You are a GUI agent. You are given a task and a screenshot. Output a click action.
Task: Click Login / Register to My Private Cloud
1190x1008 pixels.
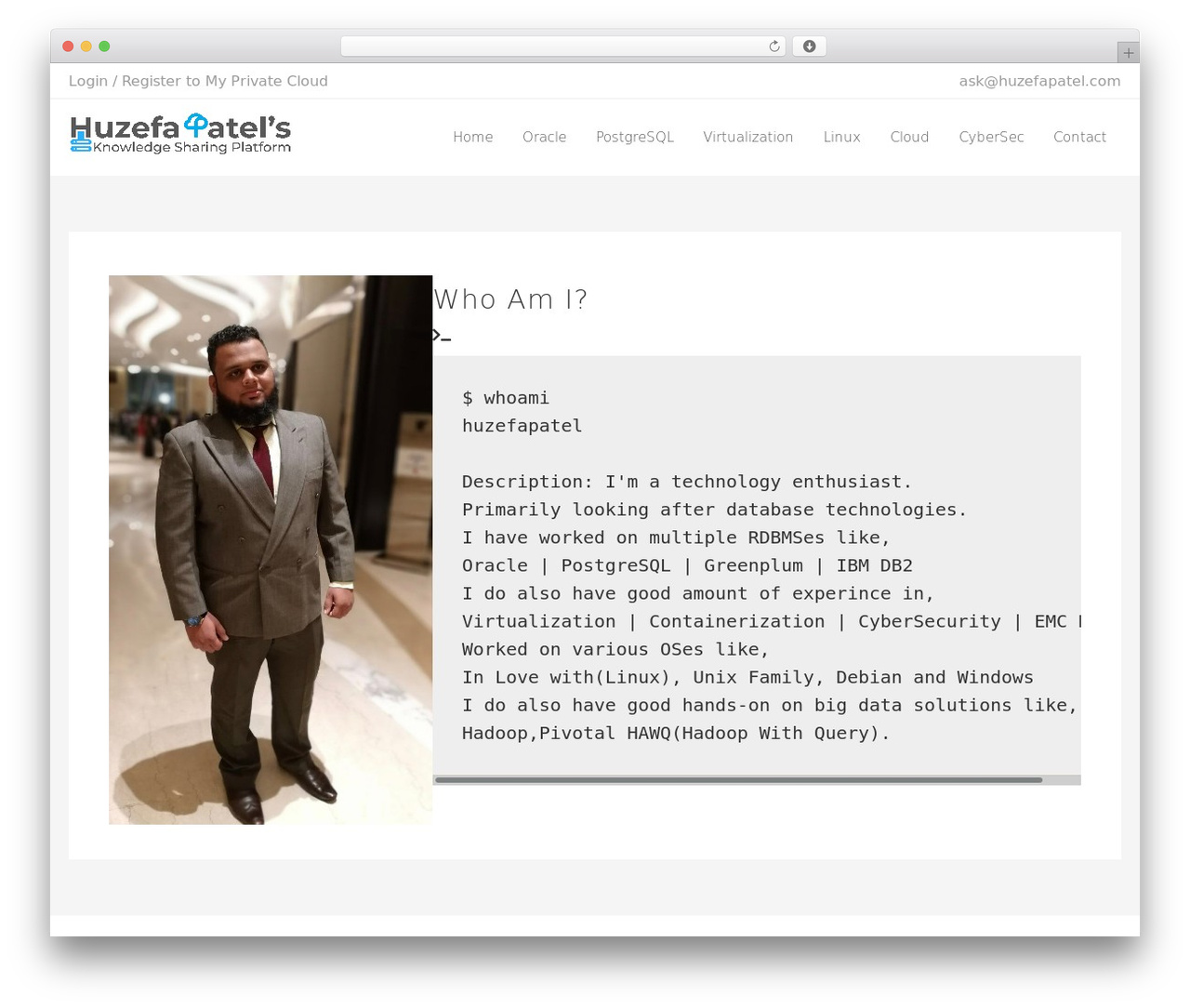198,81
